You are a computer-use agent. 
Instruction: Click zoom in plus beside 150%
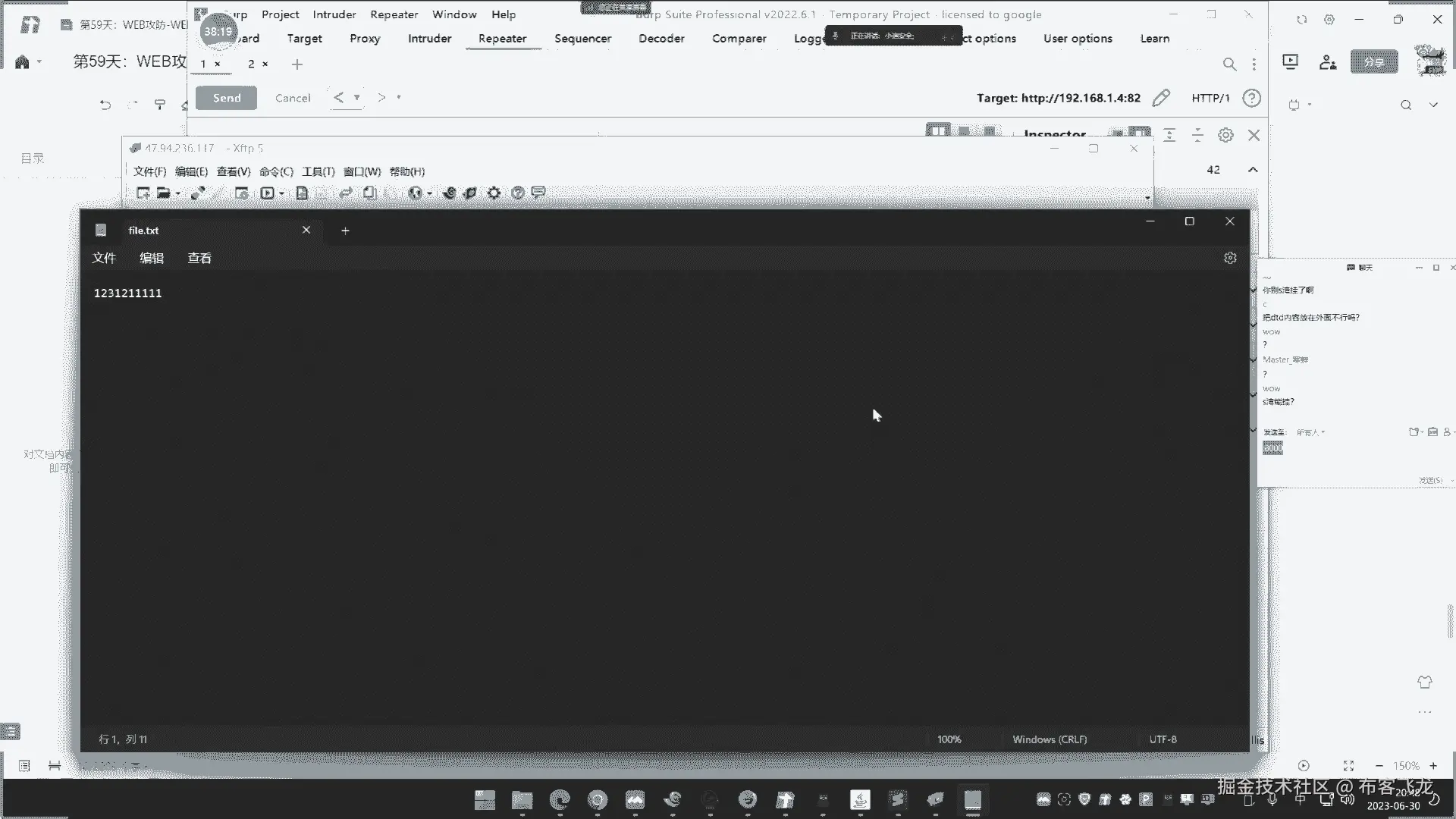coord(1433,766)
